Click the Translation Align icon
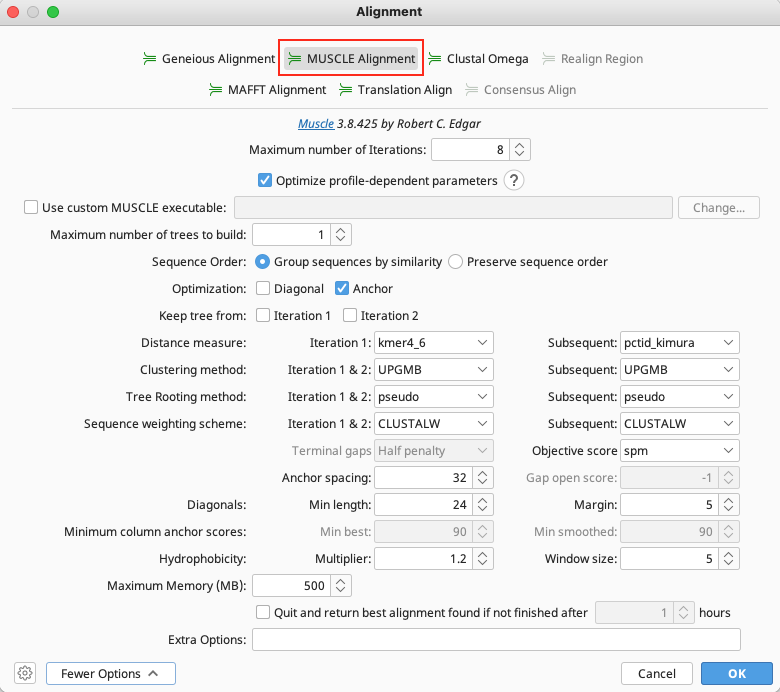This screenshot has width=780, height=692. coord(346,90)
